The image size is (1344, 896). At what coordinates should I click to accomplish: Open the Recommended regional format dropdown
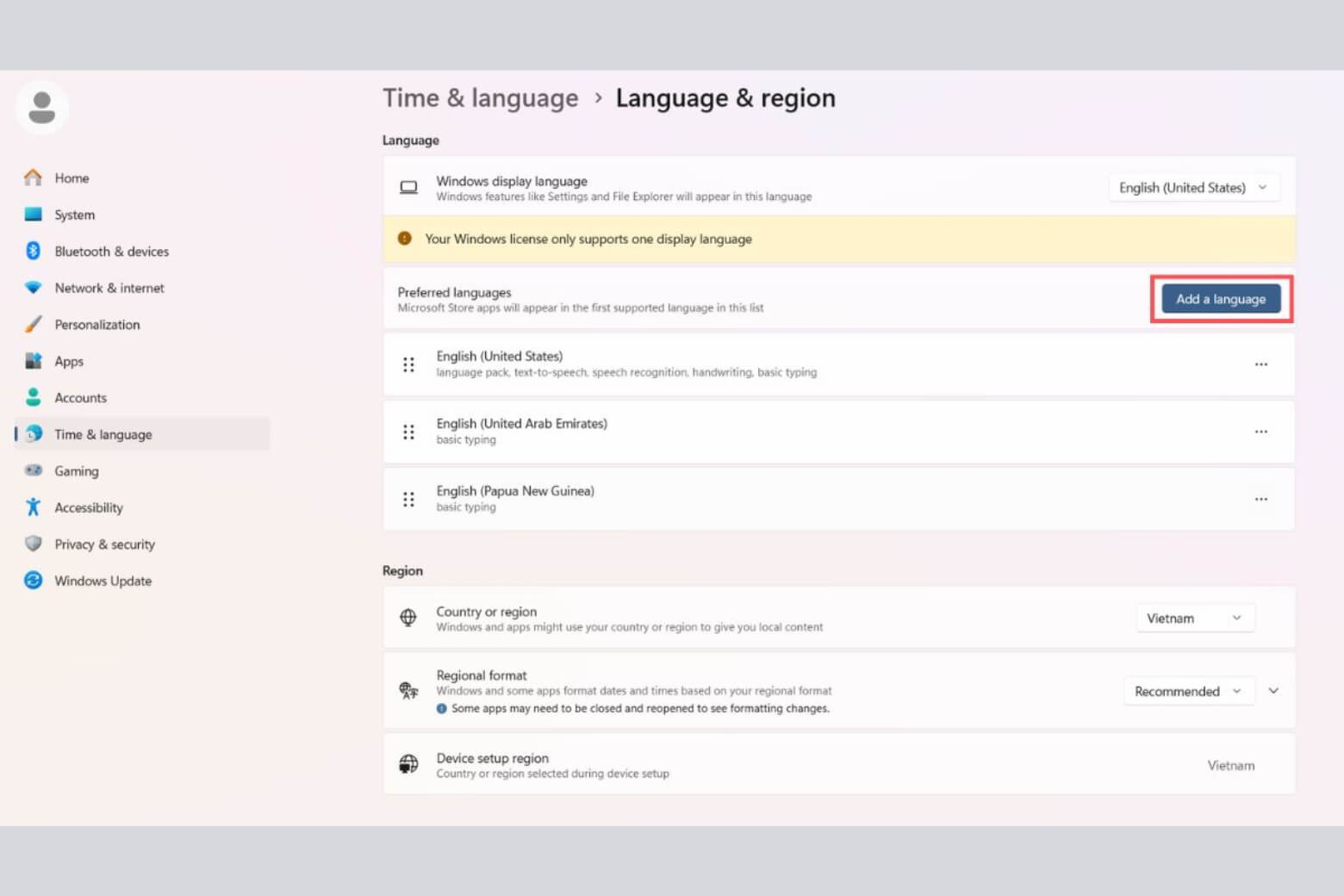coord(1189,690)
